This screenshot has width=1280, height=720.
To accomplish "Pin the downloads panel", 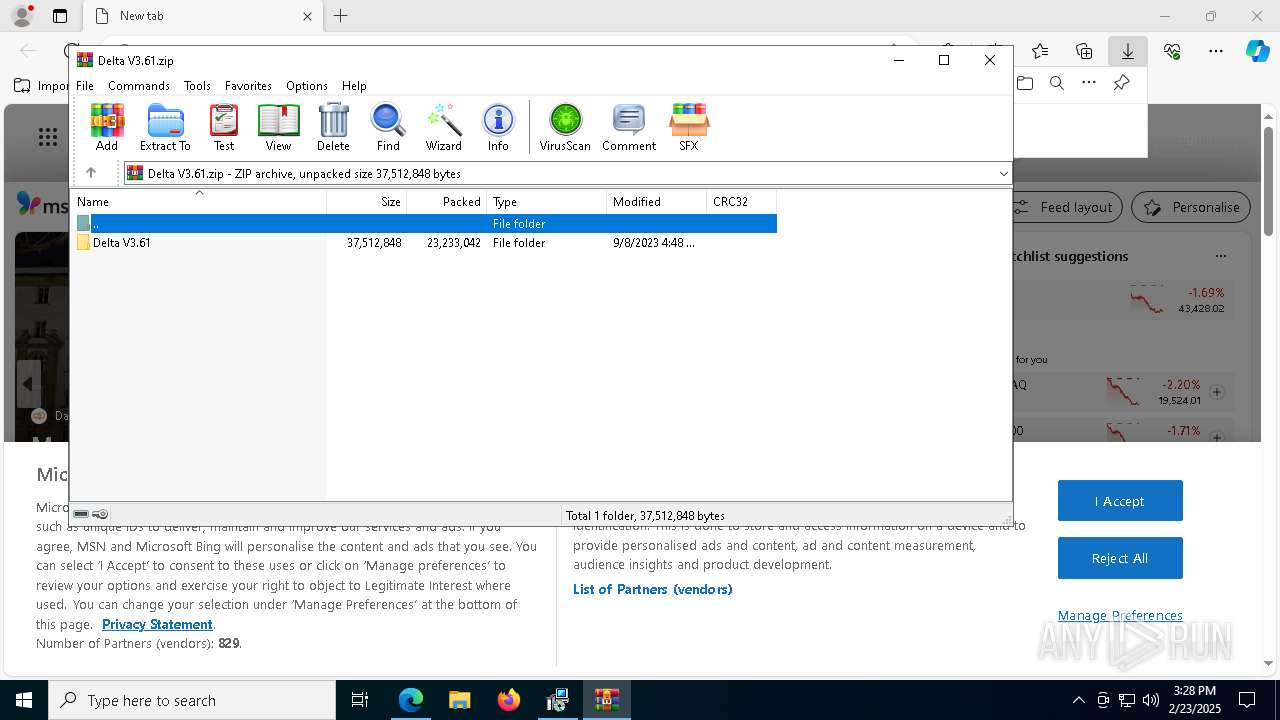I will (1121, 83).
